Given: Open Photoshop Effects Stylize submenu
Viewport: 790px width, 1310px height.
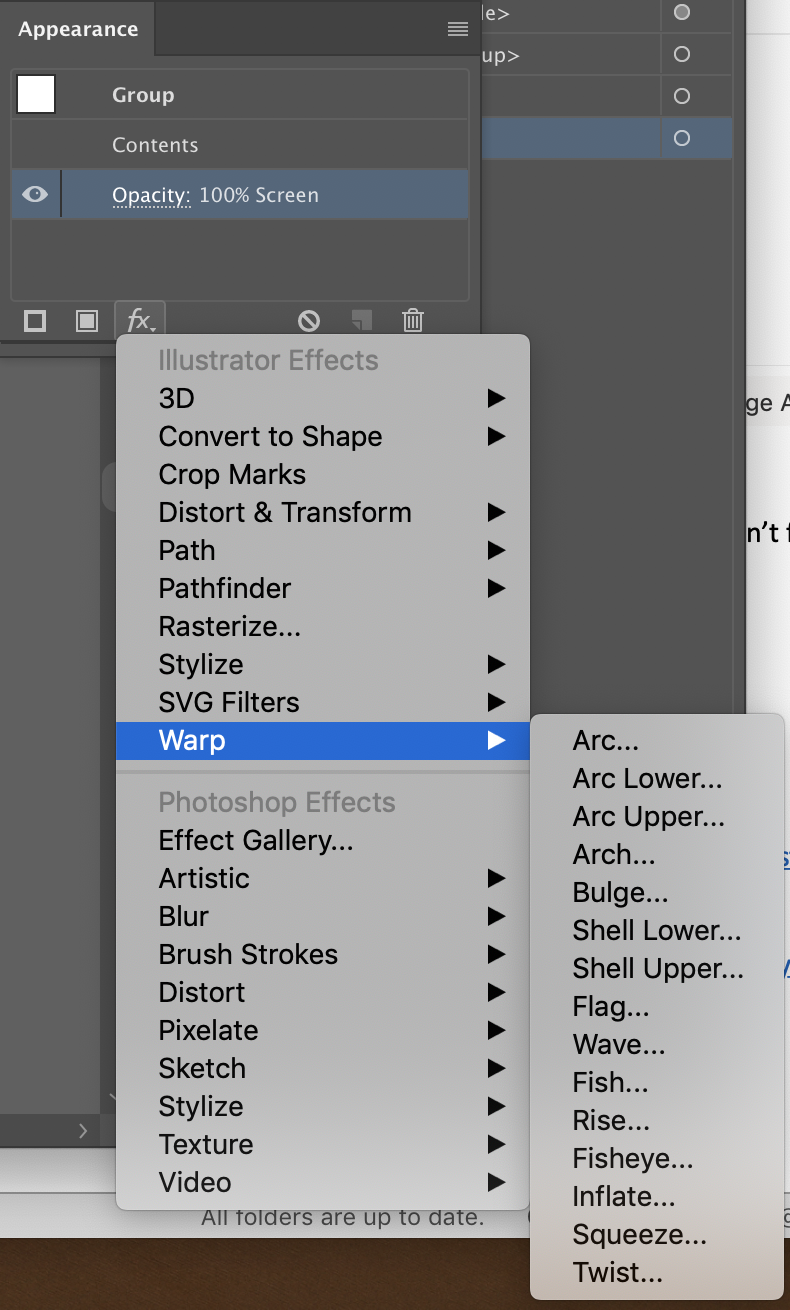Looking at the screenshot, I should point(323,1106).
